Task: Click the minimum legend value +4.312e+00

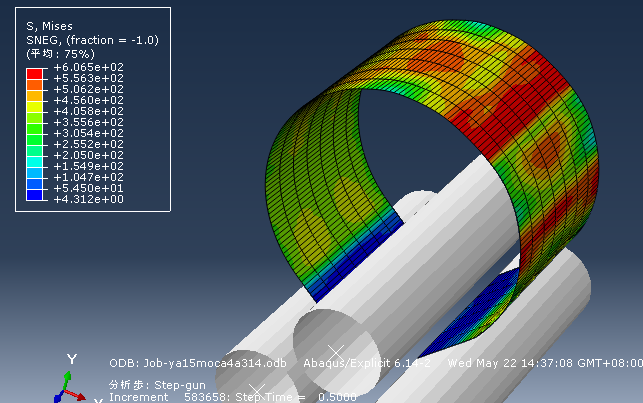Action: pos(89,199)
